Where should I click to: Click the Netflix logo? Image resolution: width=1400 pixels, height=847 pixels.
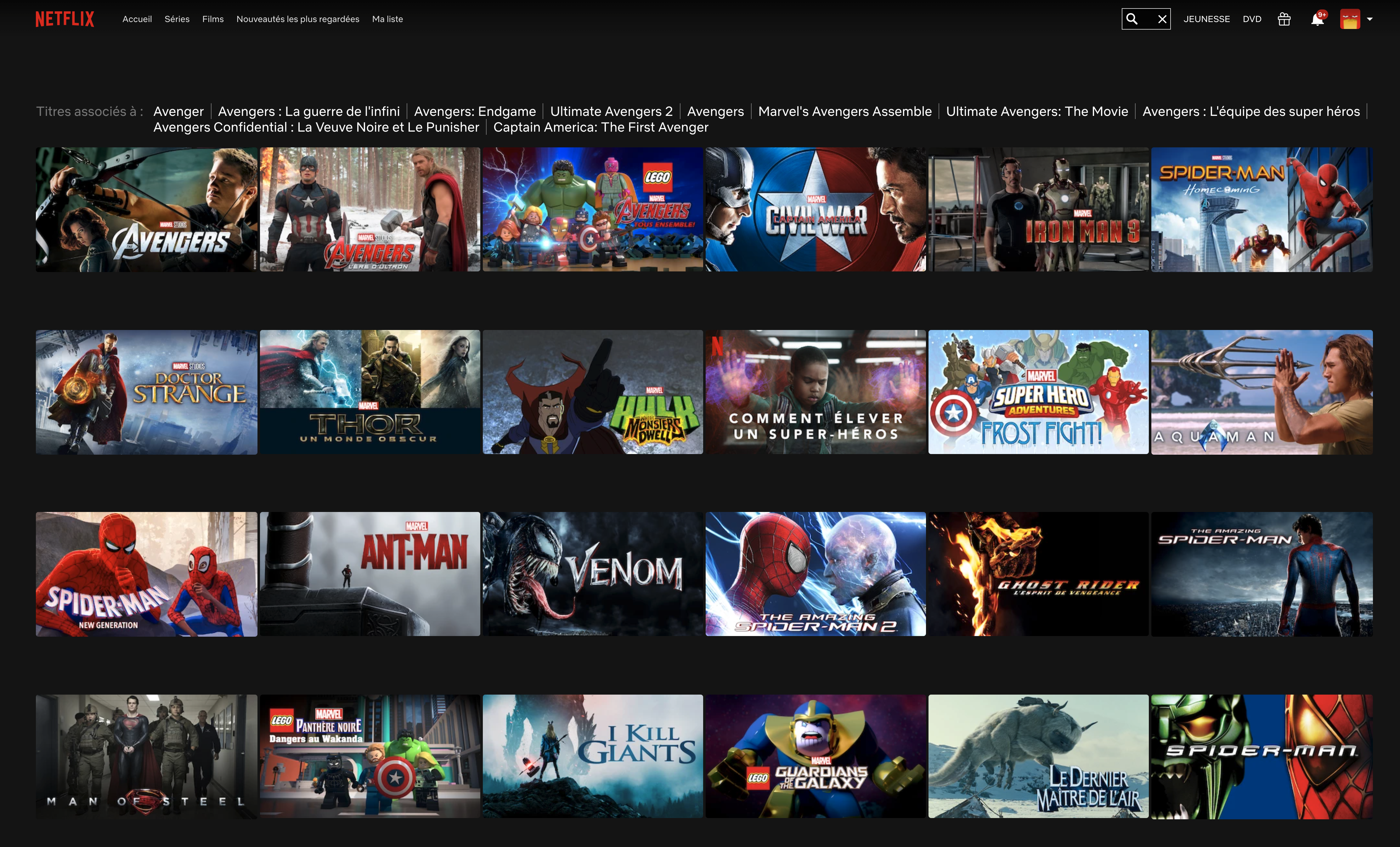pos(65,19)
